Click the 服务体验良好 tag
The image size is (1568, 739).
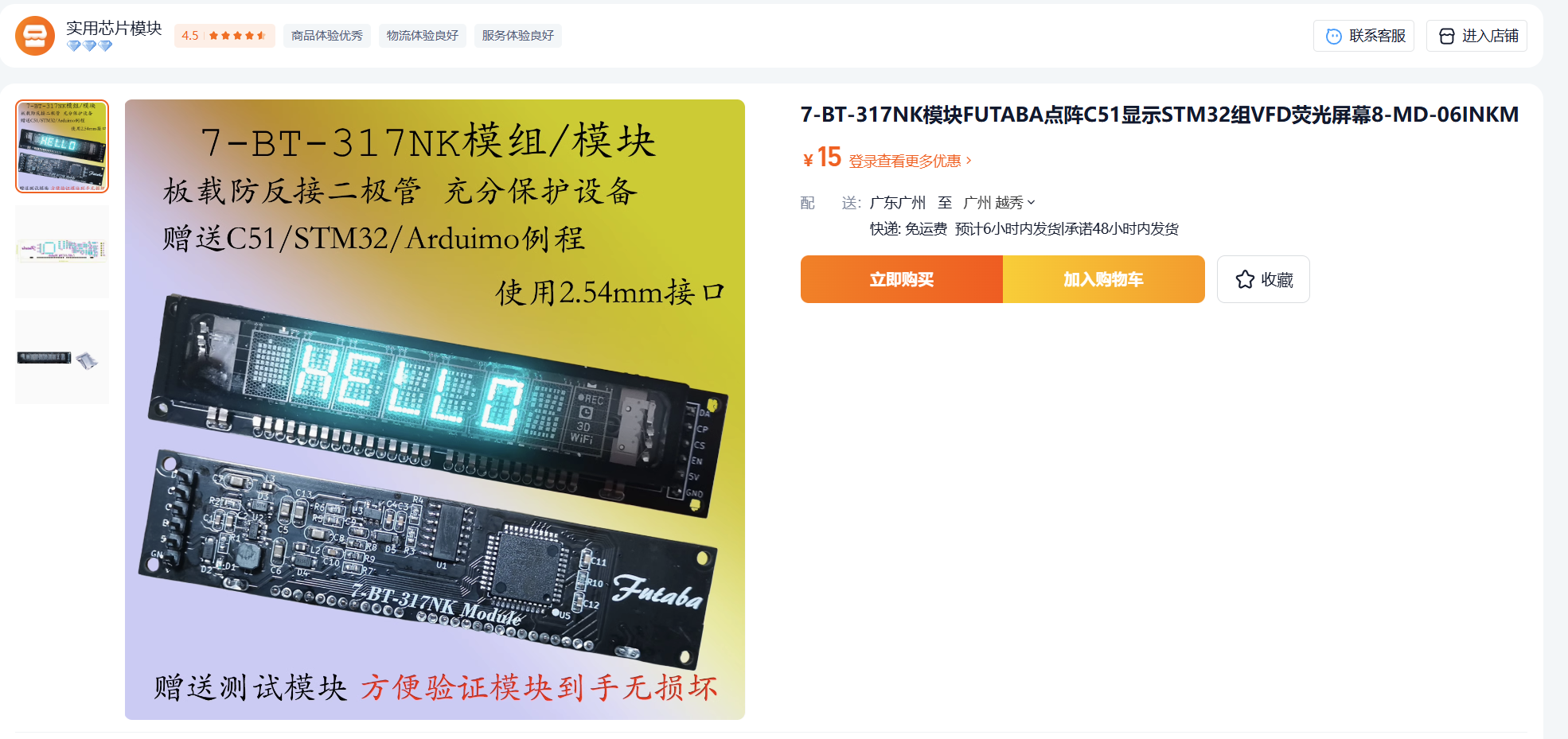coord(518,36)
